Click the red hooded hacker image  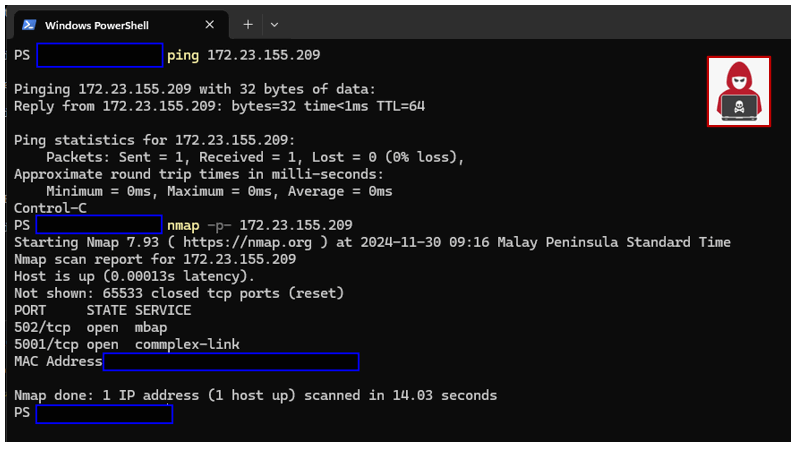739,91
